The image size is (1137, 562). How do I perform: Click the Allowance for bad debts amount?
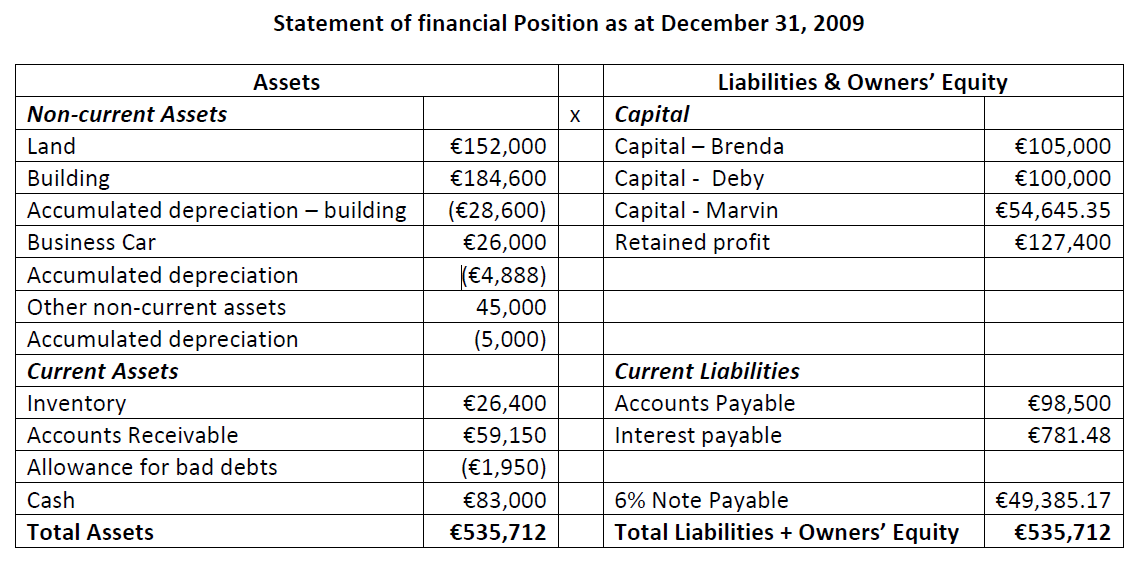[504, 468]
